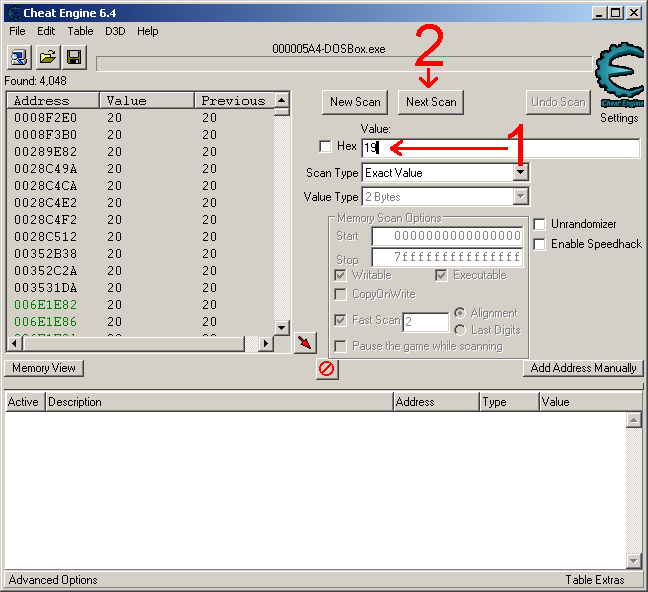Open the File menu
Image resolution: width=648 pixels, height=592 pixels.
[x=17, y=31]
